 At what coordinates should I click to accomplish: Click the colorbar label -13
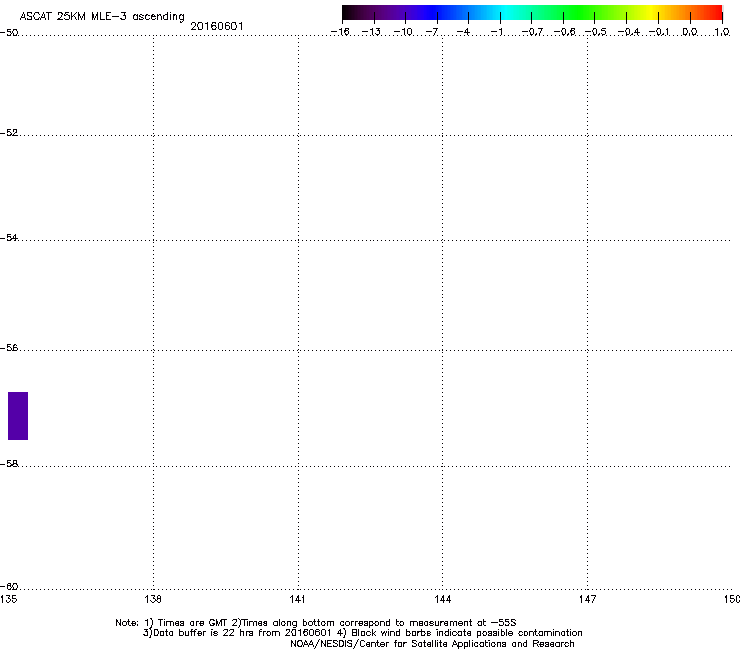[x=371, y=32]
